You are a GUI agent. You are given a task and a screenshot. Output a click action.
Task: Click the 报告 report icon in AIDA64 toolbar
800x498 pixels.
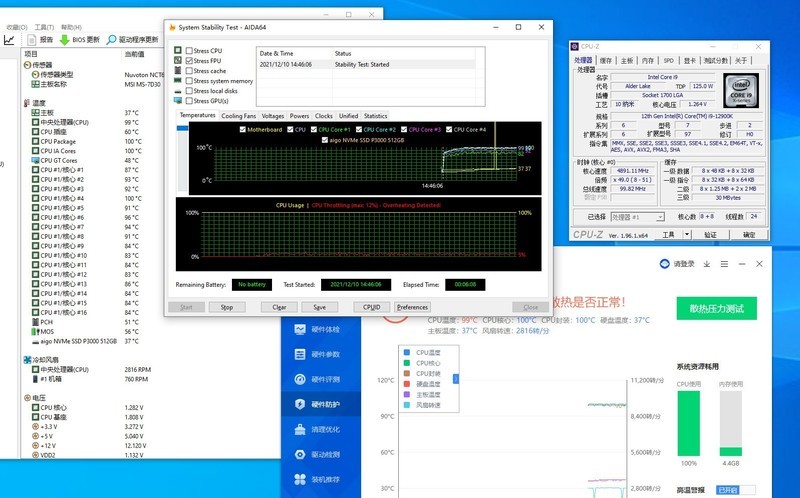pyautogui.click(x=32, y=39)
